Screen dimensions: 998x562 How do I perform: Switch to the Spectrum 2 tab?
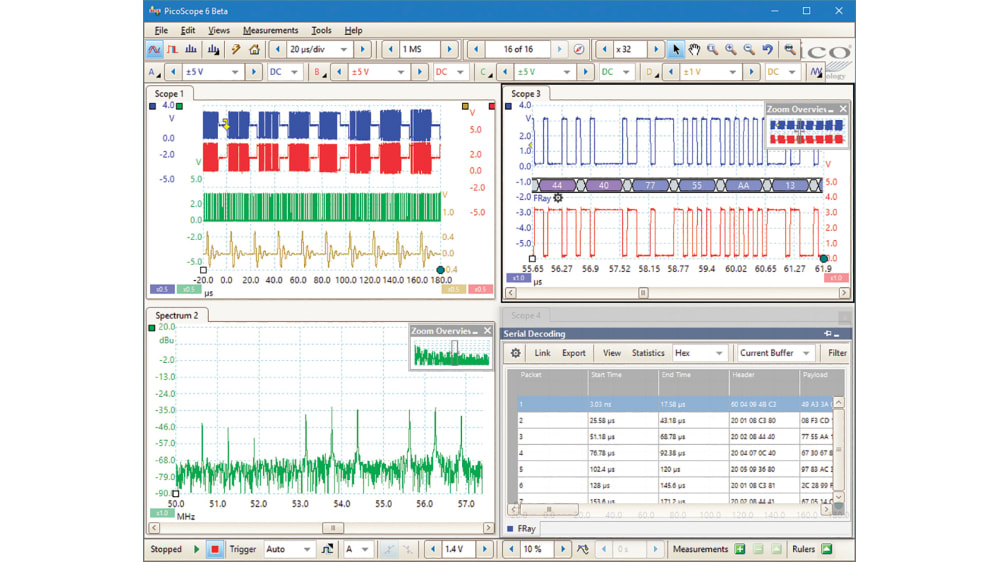pyautogui.click(x=176, y=315)
